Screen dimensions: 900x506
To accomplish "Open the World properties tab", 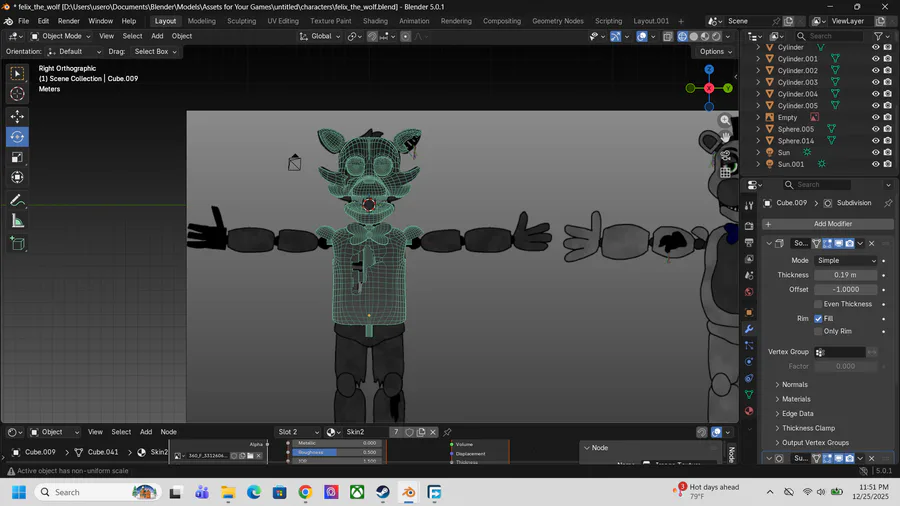I will point(749,292).
